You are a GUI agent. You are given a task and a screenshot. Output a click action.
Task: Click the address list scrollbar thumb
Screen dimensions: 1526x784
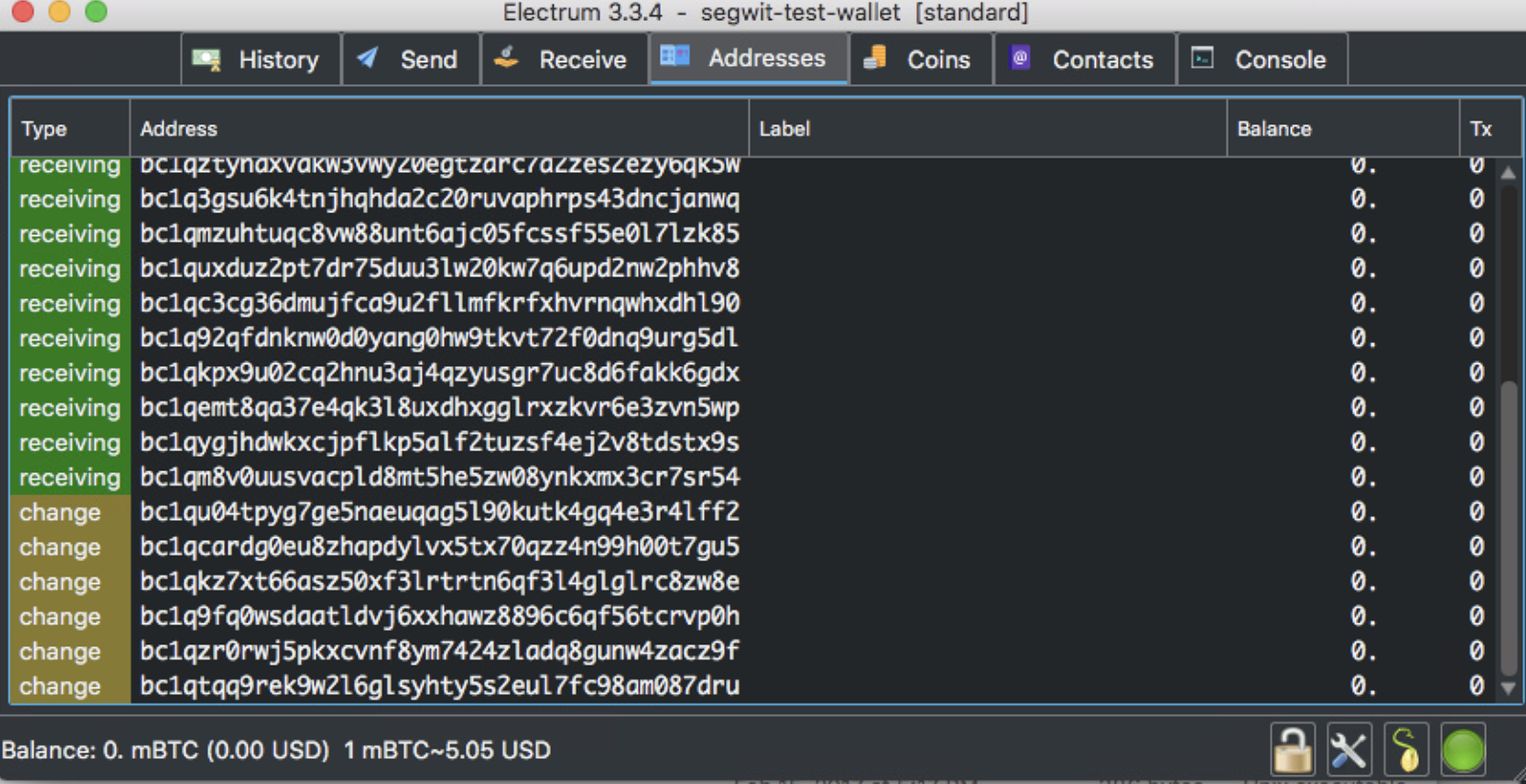pyautogui.click(x=1508, y=528)
